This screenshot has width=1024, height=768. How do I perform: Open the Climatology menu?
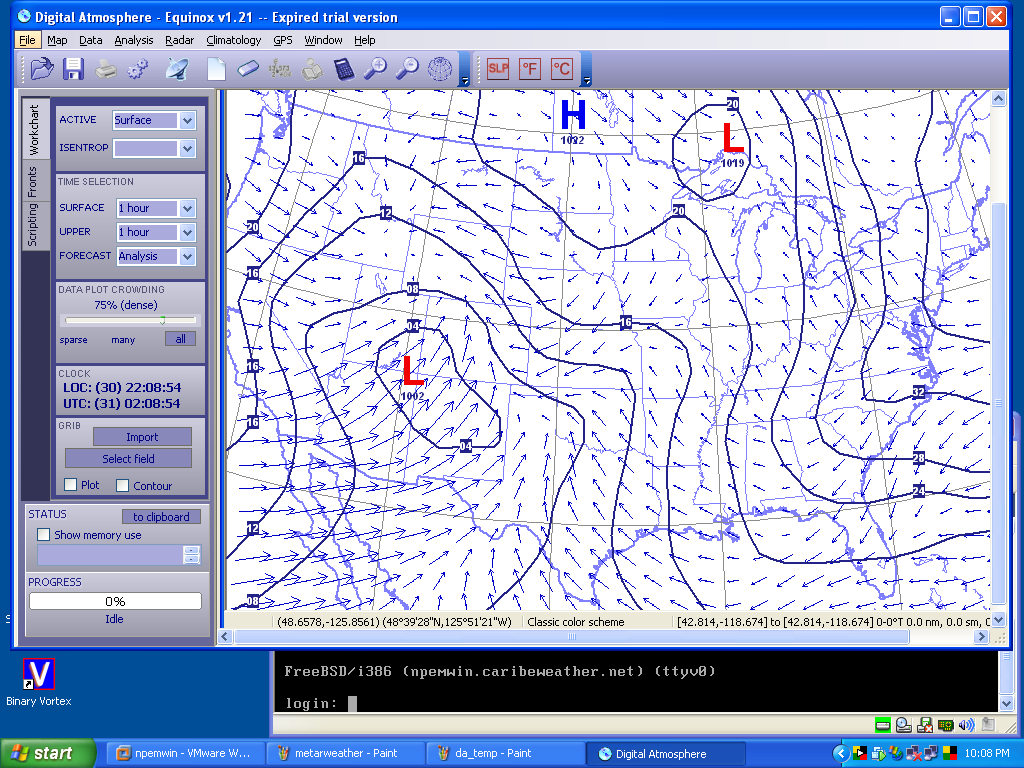click(234, 40)
